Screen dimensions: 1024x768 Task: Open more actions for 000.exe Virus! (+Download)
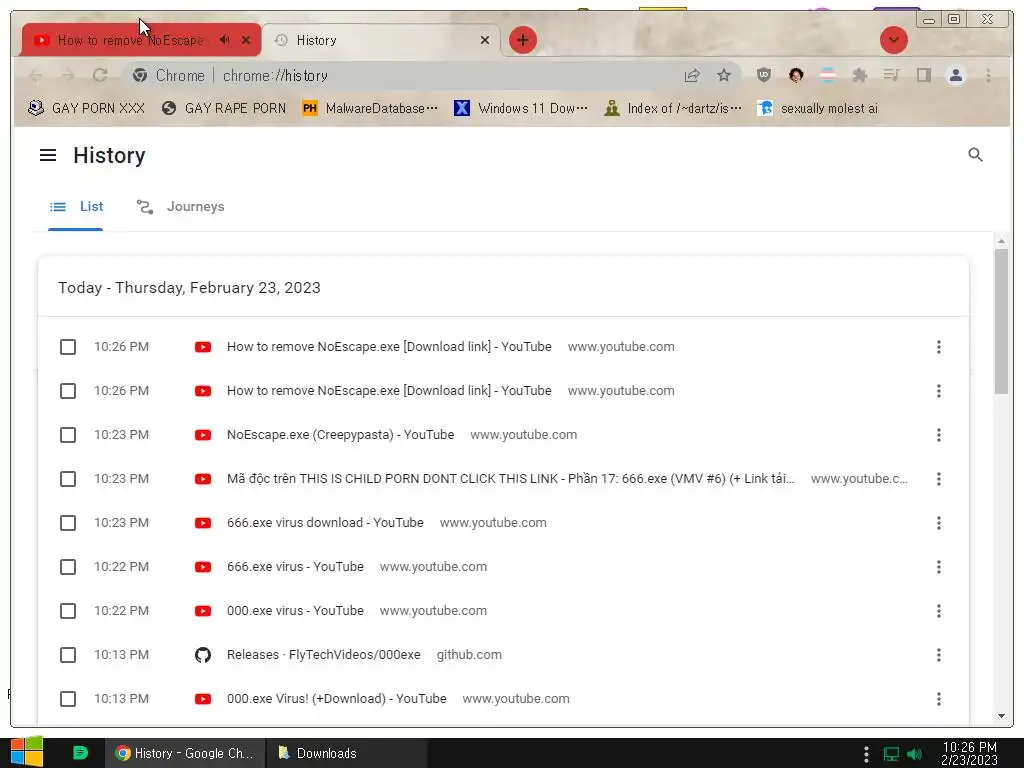[938, 699]
